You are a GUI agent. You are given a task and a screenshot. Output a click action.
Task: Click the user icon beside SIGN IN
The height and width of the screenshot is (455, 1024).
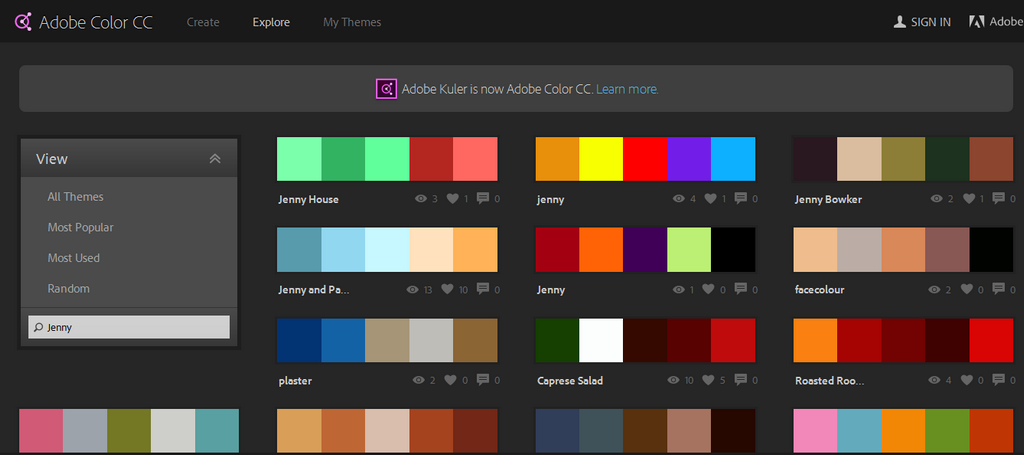click(x=899, y=21)
